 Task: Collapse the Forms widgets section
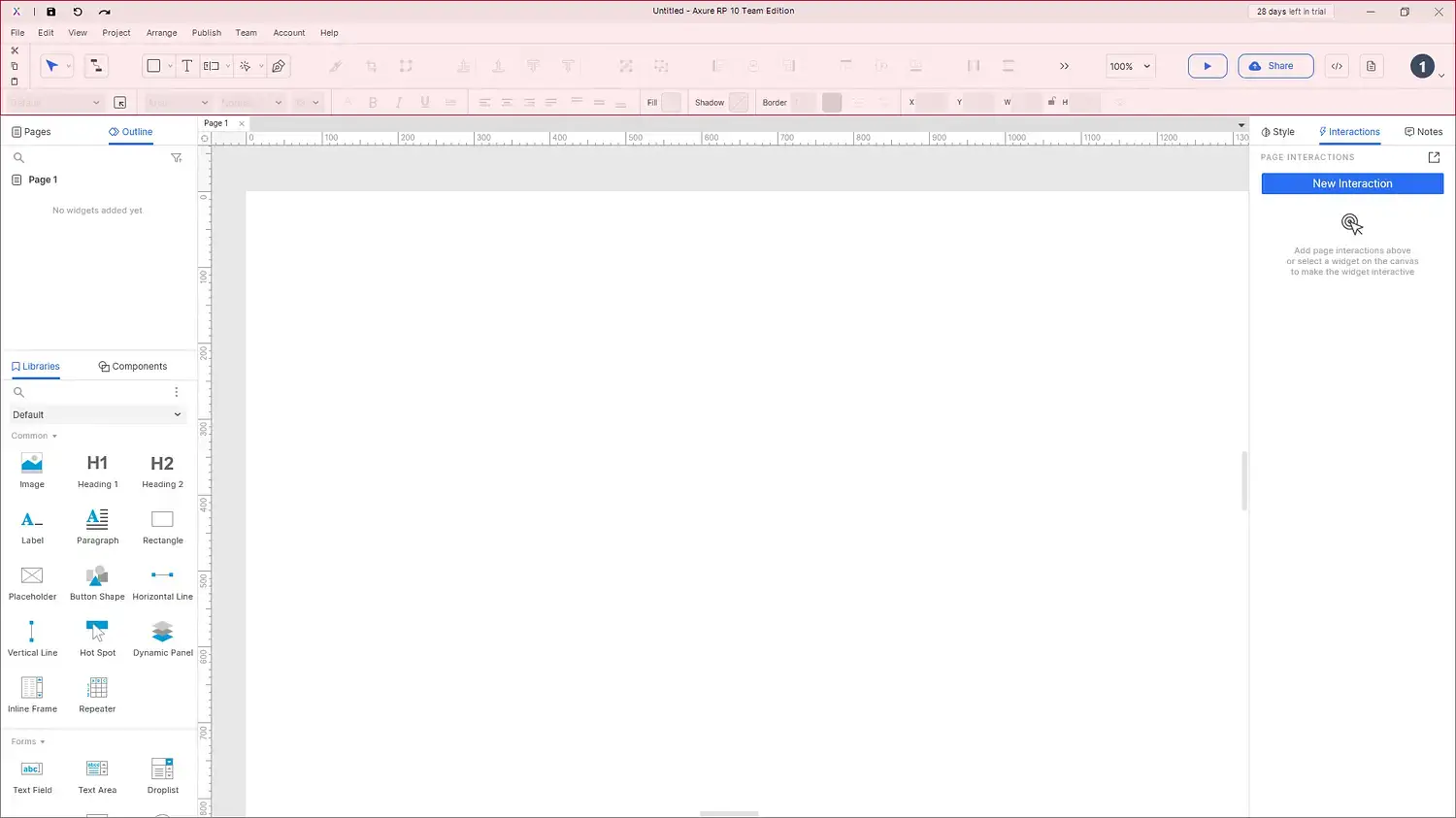click(x=28, y=741)
